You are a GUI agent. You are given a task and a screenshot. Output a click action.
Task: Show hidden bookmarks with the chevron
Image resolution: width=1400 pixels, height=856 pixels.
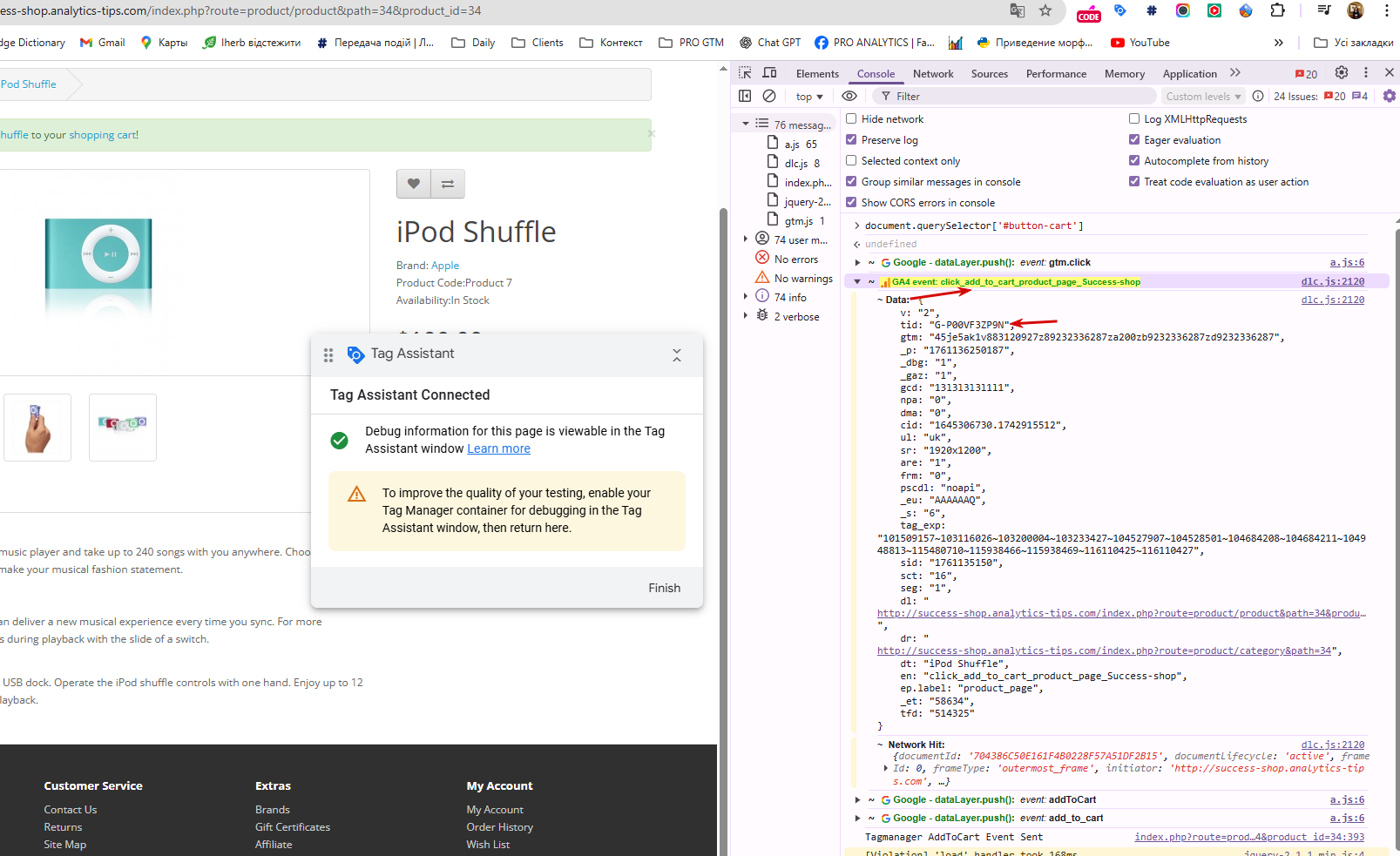[x=1278, y=43]
